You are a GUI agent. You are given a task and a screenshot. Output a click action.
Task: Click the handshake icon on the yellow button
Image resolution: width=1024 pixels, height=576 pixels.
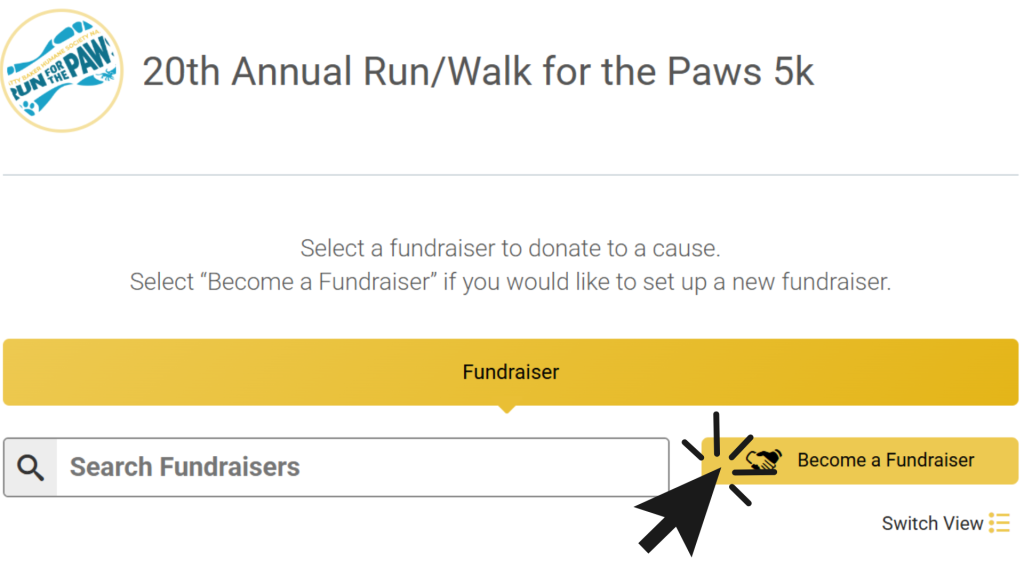click(x=765, y=461)
